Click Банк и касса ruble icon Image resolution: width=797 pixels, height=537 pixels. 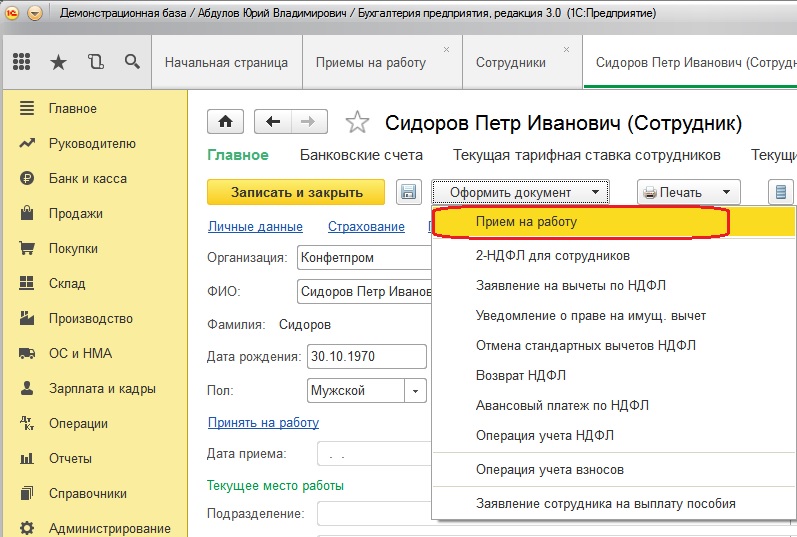click(x=27, y=178)
